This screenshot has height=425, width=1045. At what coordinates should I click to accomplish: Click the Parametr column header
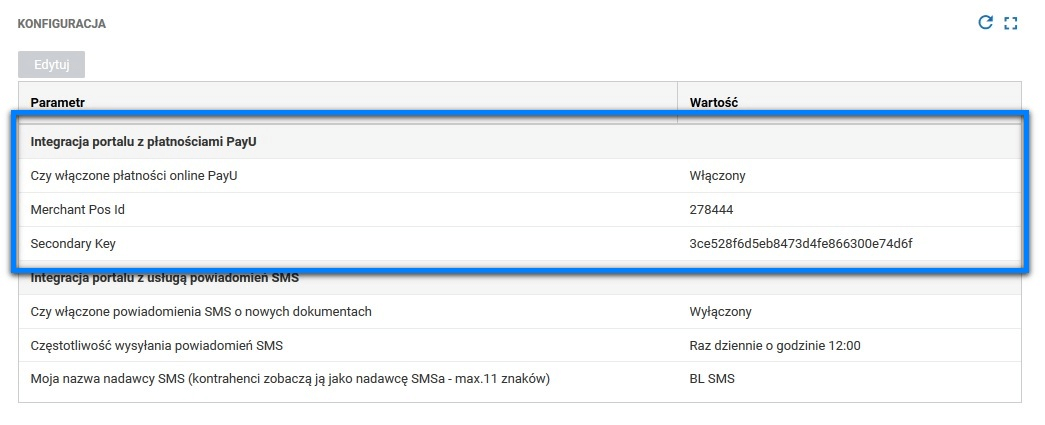tap(58, 102)
